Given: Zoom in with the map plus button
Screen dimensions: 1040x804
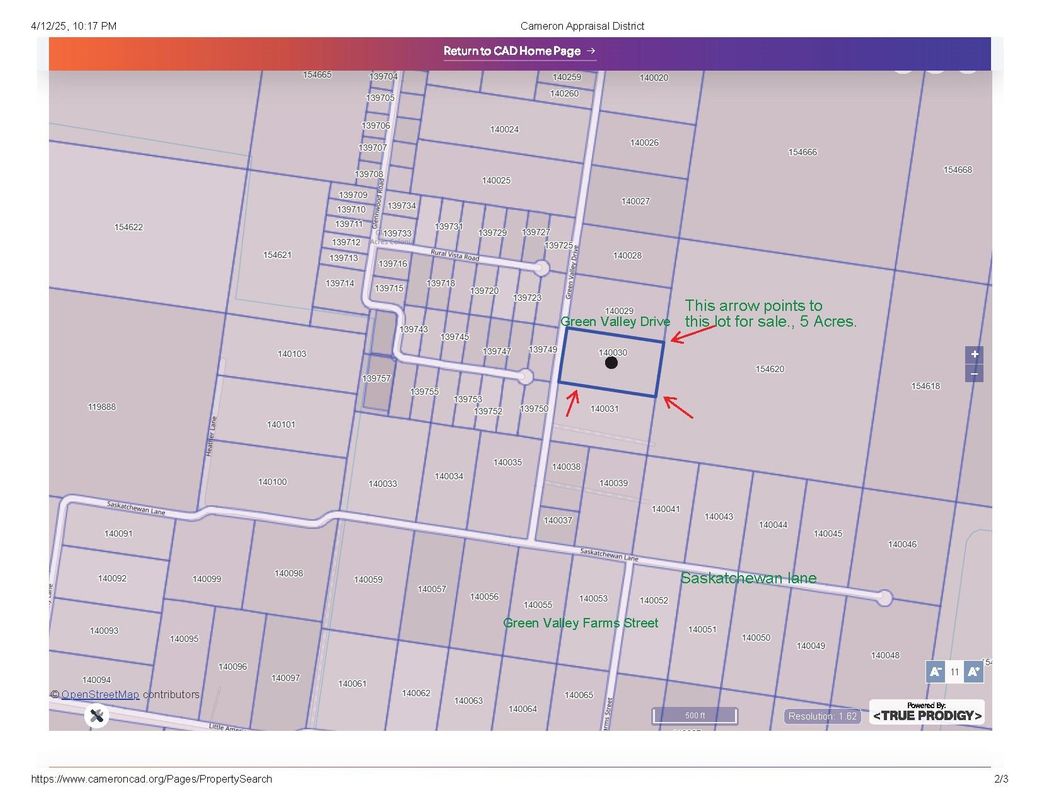Looking at the screenshot, I should [x=974, y=355].
